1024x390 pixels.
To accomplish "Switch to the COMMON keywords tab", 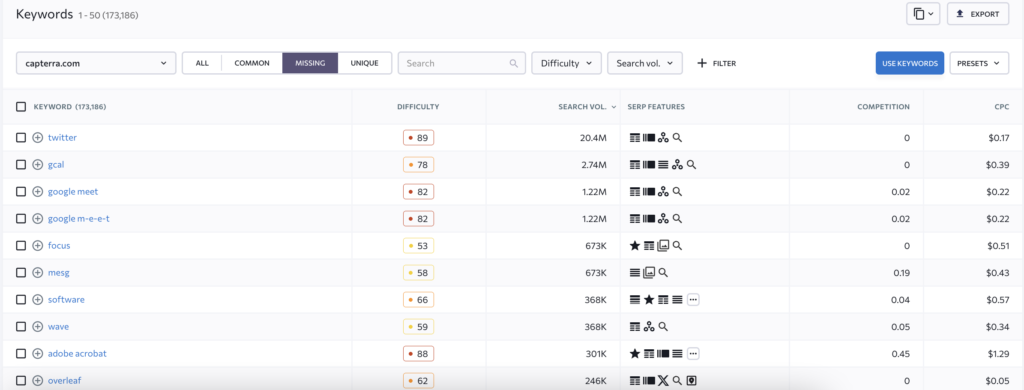I will 252,63.
